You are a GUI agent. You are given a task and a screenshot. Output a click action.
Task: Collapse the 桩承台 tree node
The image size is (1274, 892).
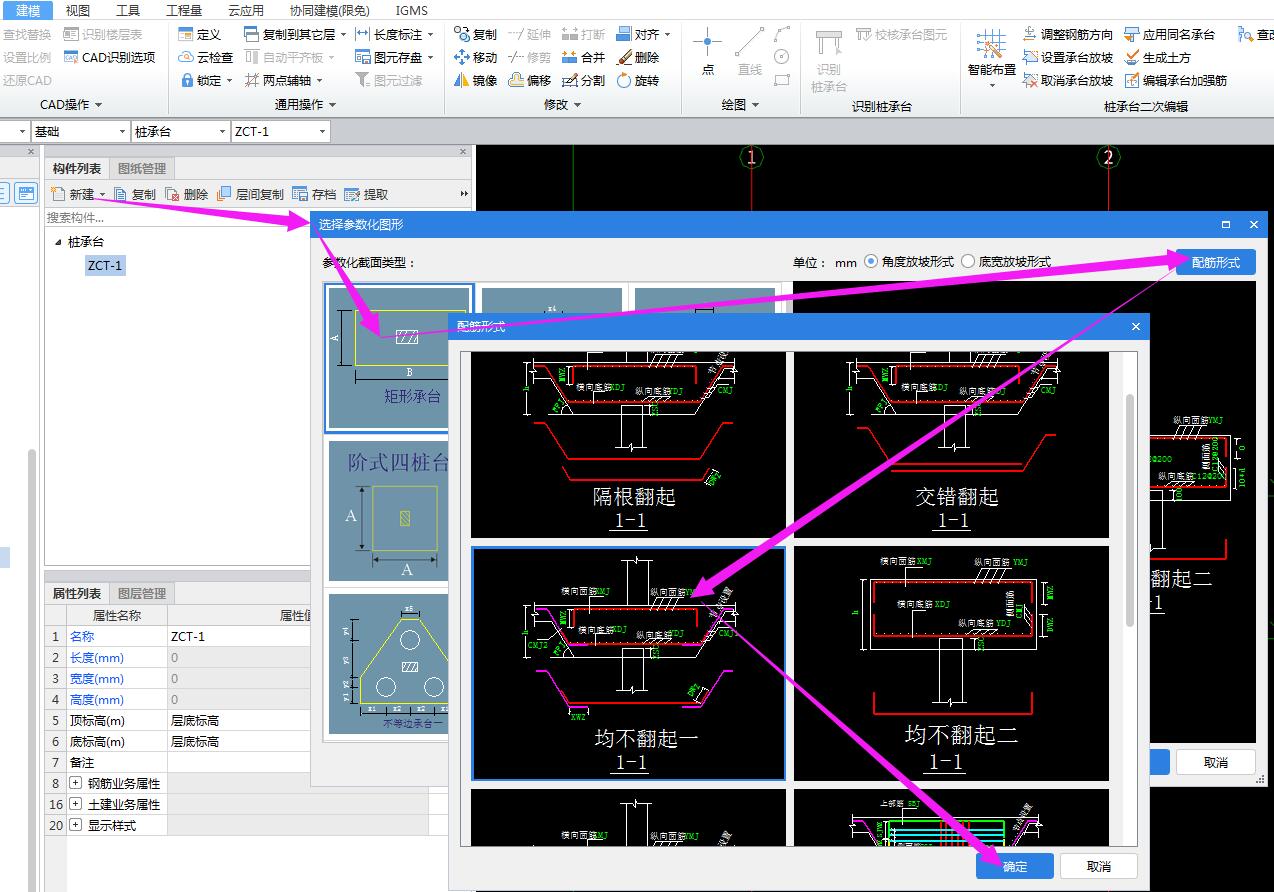(58, 242)
